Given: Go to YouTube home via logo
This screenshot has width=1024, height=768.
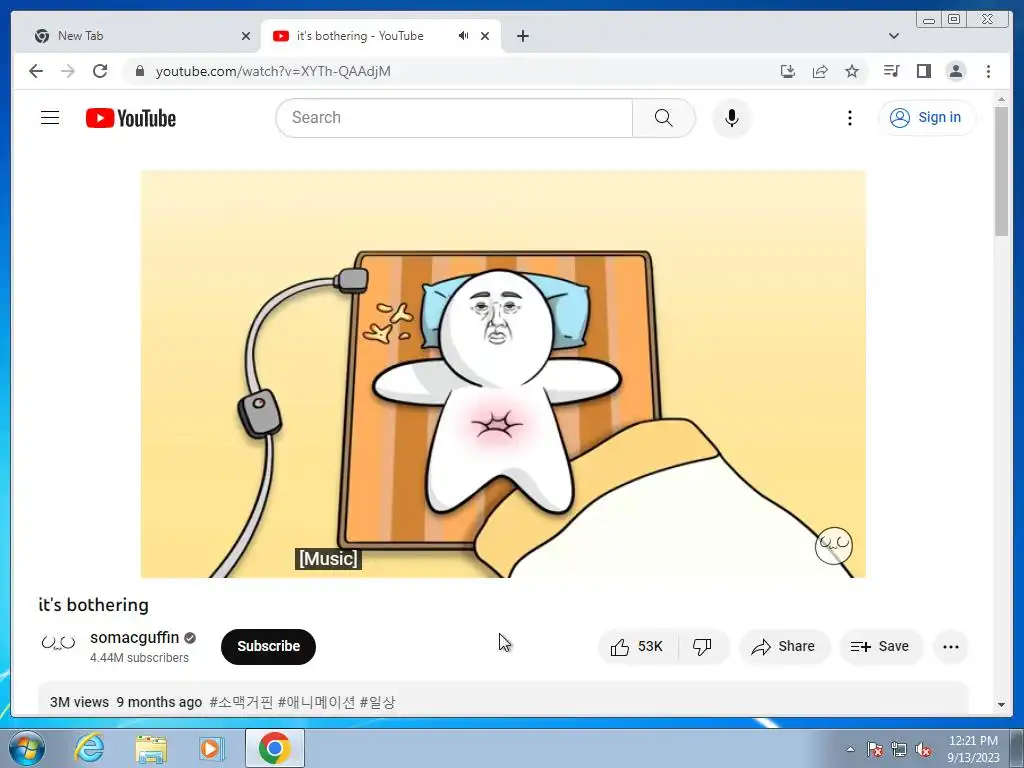Looking at the screenshot, I should [x=131, y=118].
